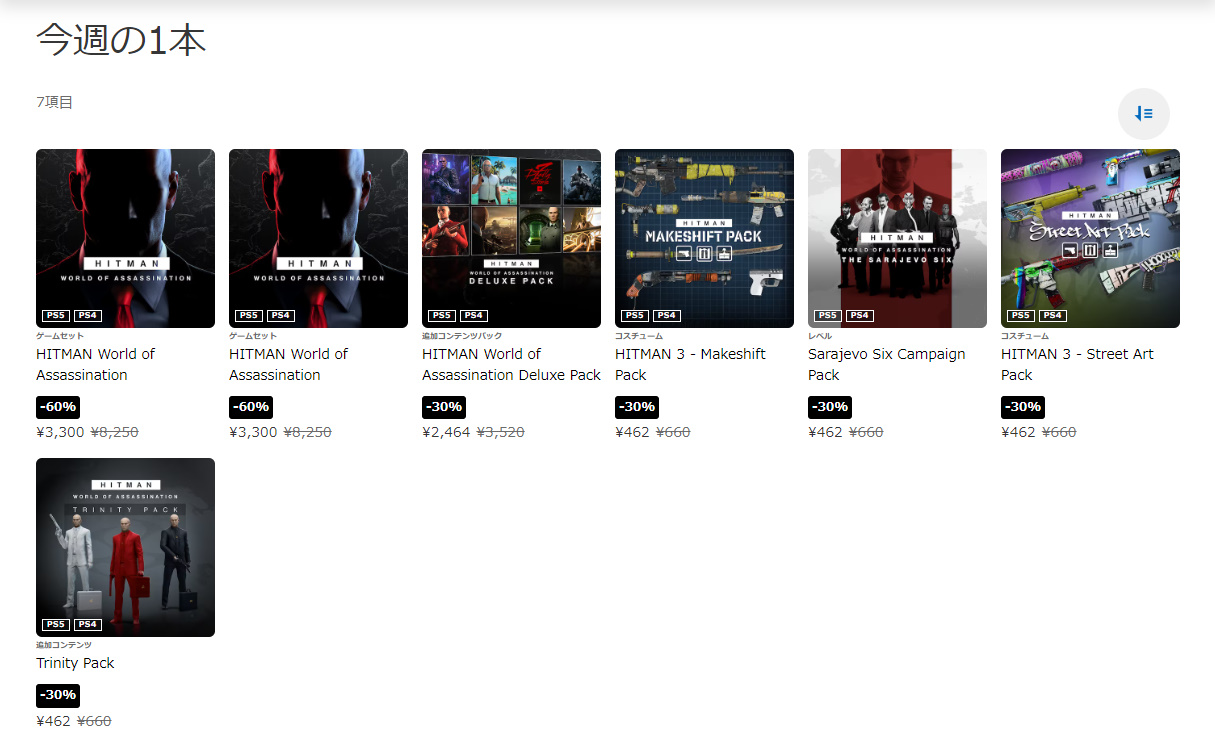The width and height of the screenshot is (1215, 730).
Task: Click the PS4 badge on Deluxe Pack cover
Action: [x=474, y=315]
